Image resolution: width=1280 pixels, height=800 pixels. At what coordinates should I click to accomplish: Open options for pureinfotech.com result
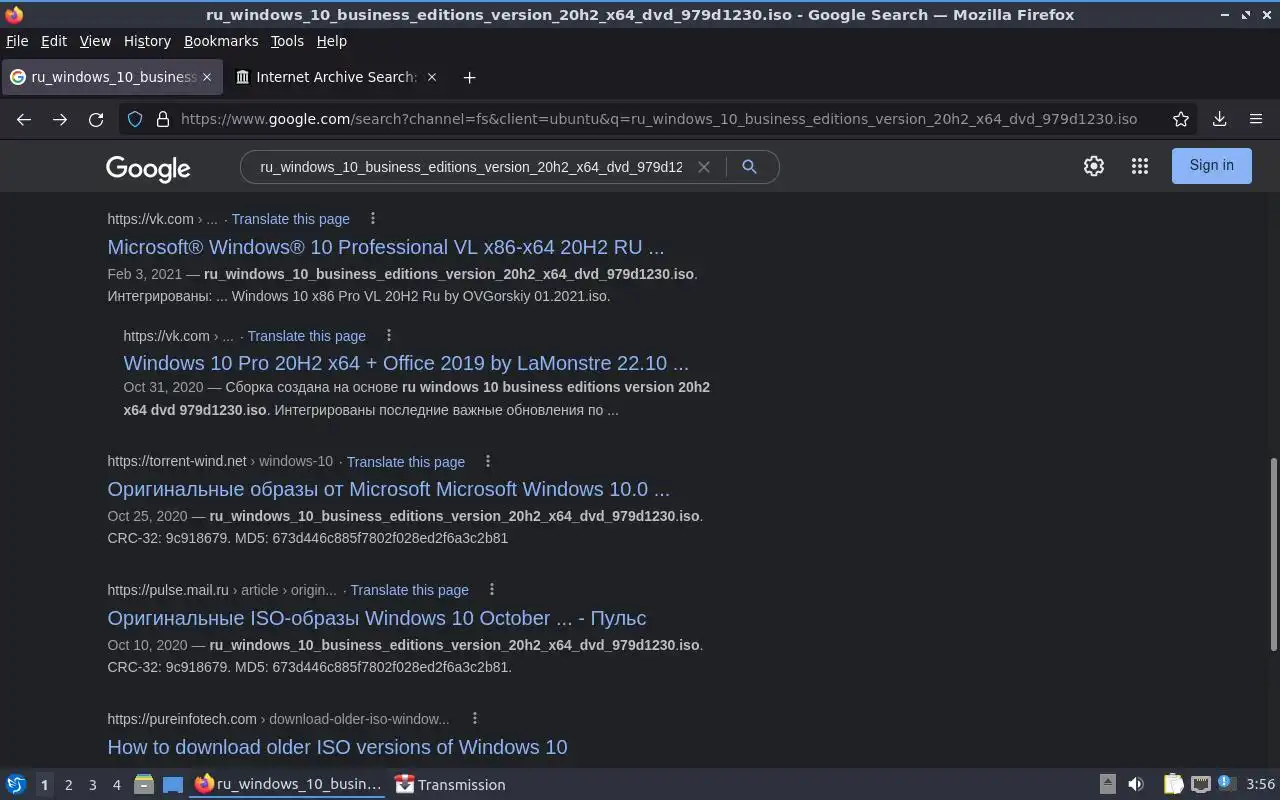pyautogui.click(x=475, y=718)
